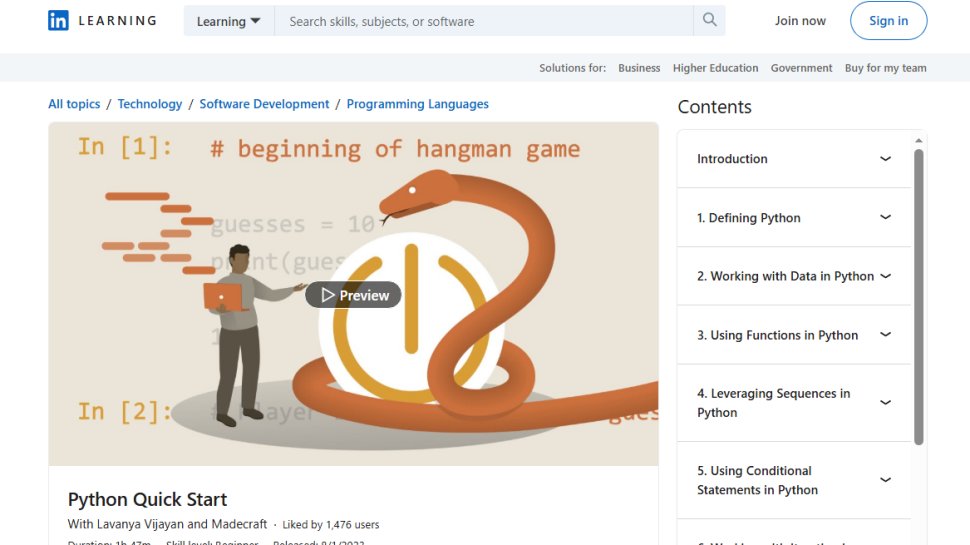Screen dimensions: 970x545
Task: Go to Programming Languages breadcrumb
Action: pyautogui.click(x=418, y=104)
